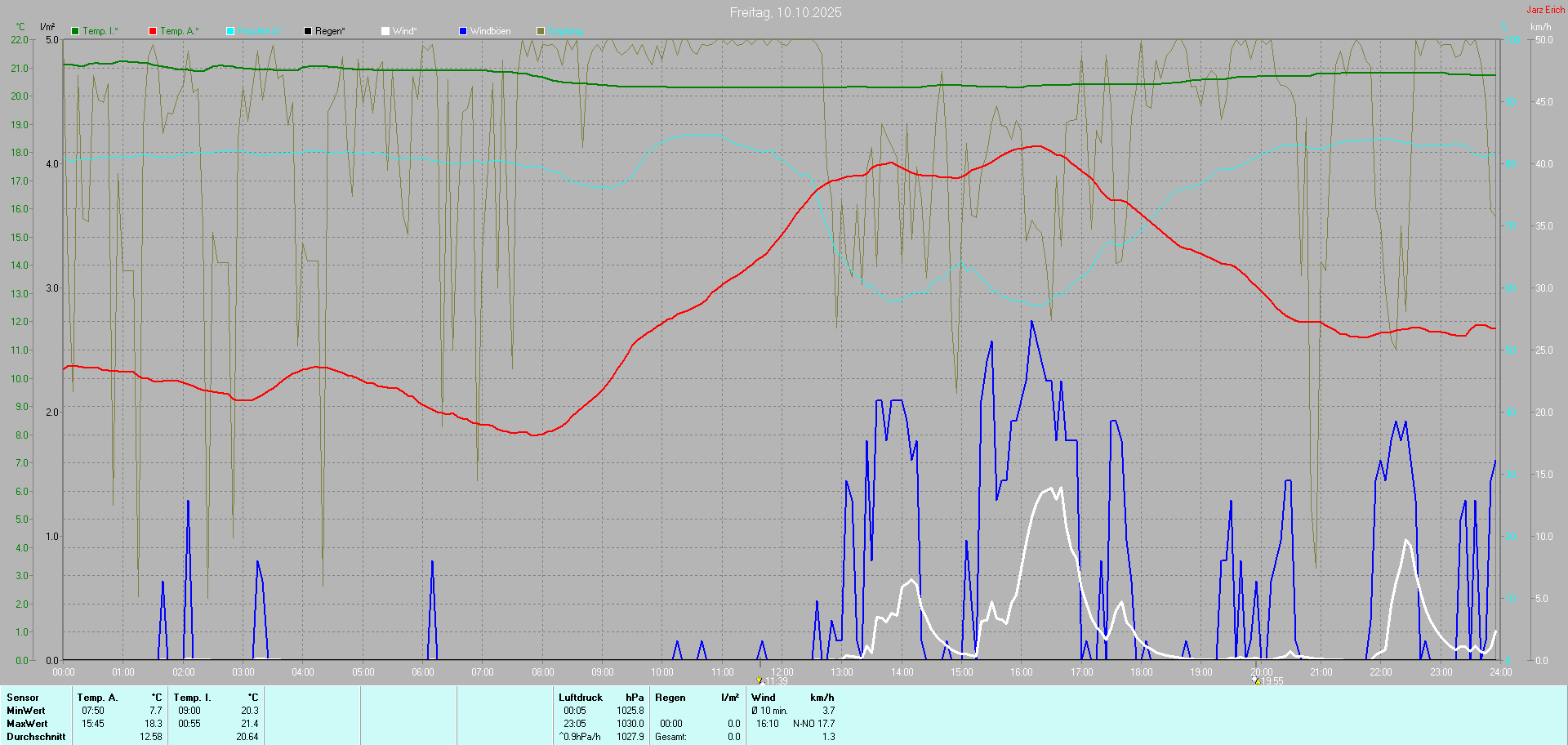Click the '°C' axis unit above the chart

[21, 27]
